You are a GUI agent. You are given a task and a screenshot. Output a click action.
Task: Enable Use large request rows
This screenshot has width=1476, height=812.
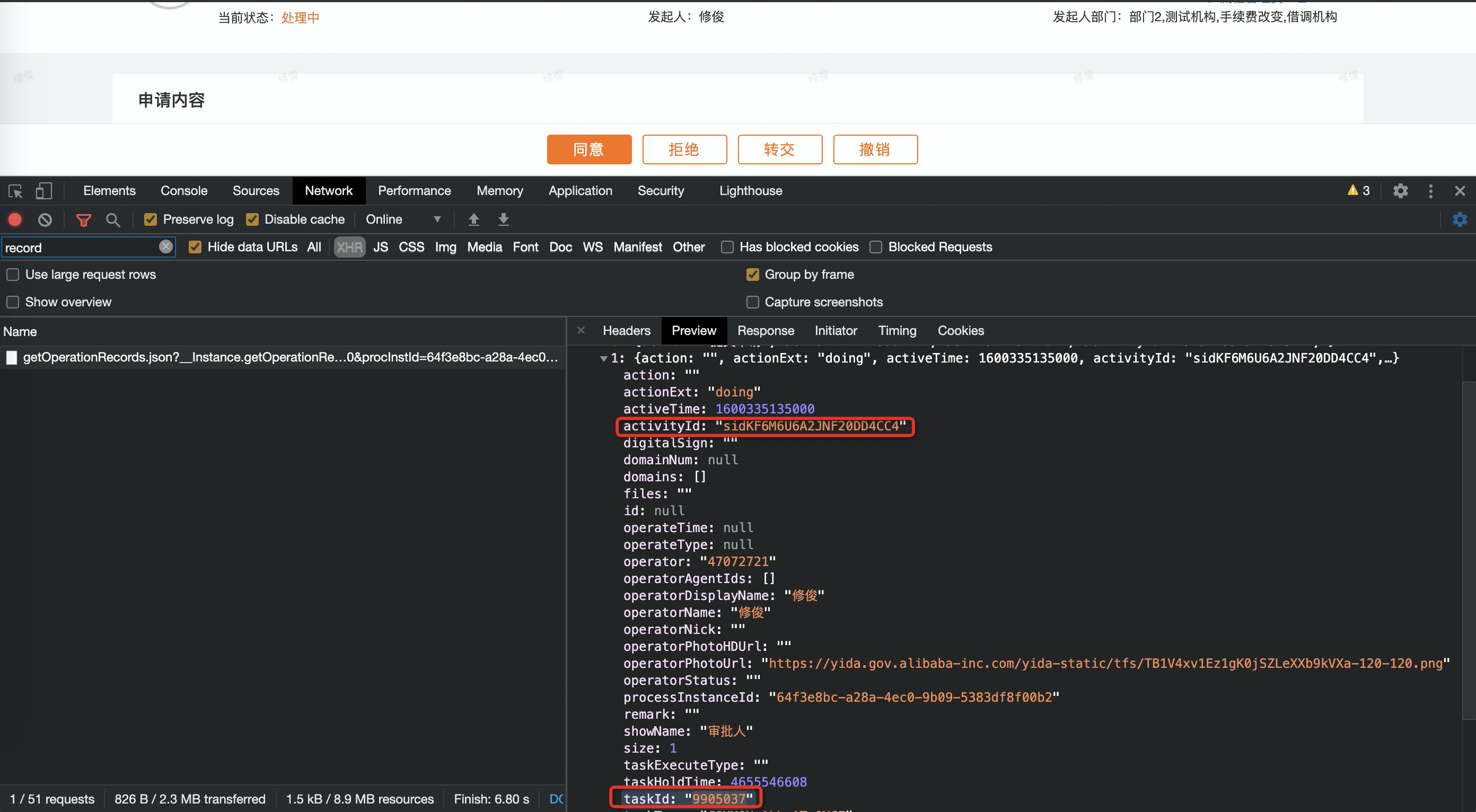(x=13, y=275)
